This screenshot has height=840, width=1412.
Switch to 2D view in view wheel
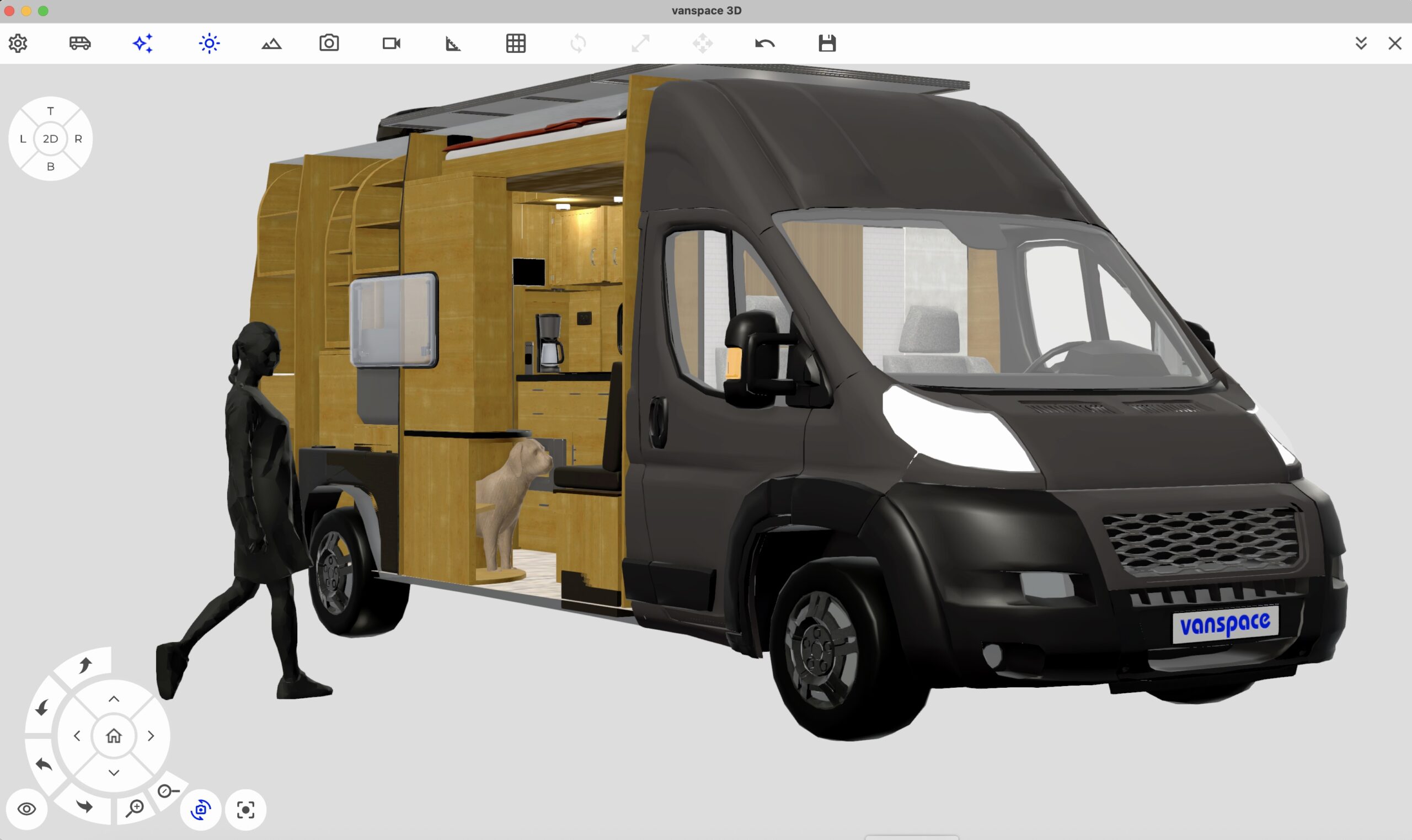(x=50, y=138)
